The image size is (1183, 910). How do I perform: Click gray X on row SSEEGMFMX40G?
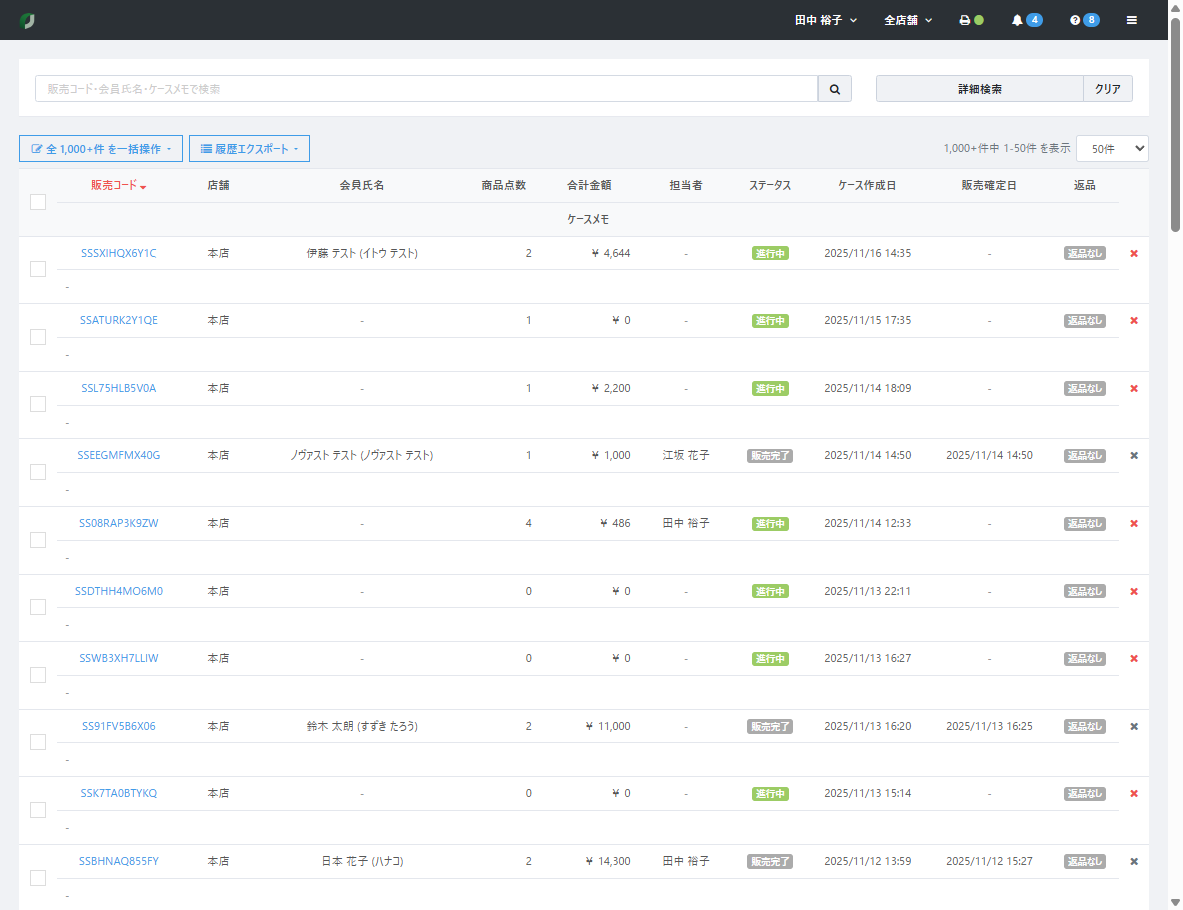click(x=1134, y=456)
